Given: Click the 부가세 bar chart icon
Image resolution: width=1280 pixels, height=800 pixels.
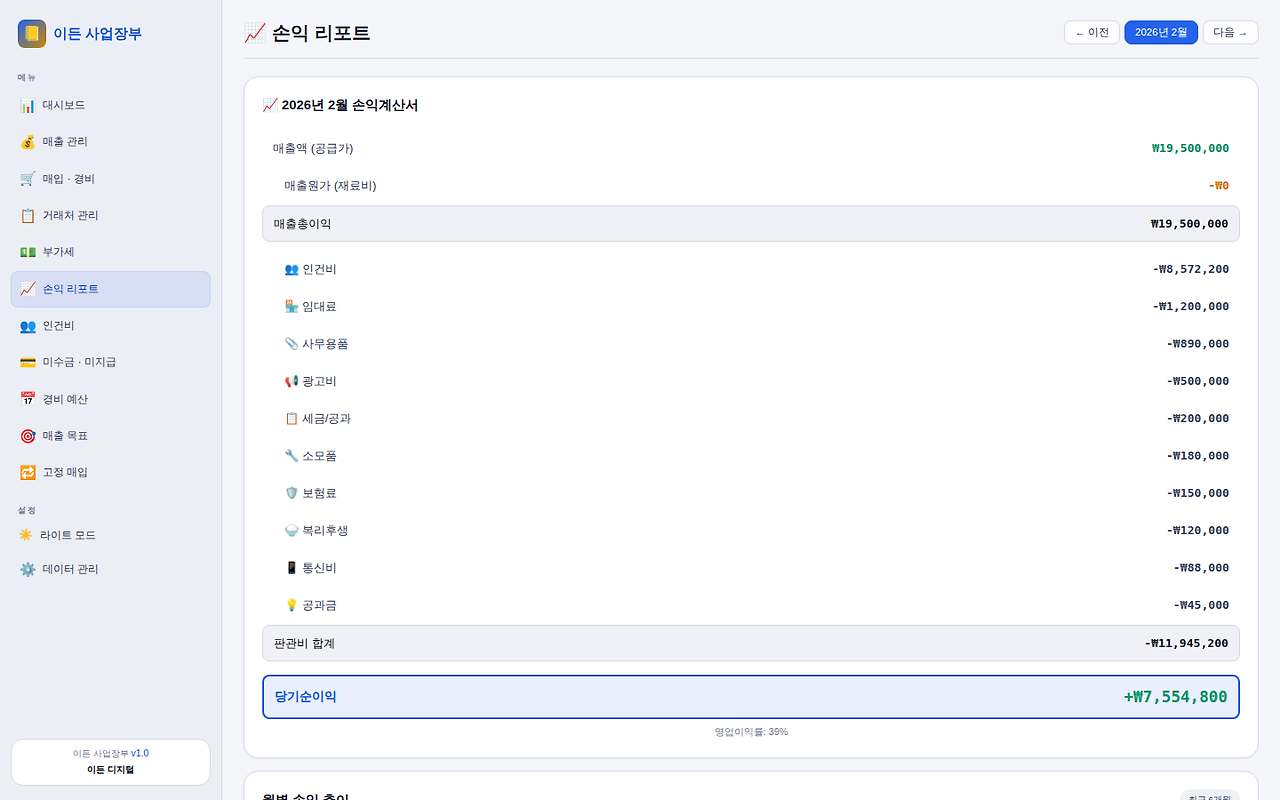Looking at the screenshot, I should point(28,251).
